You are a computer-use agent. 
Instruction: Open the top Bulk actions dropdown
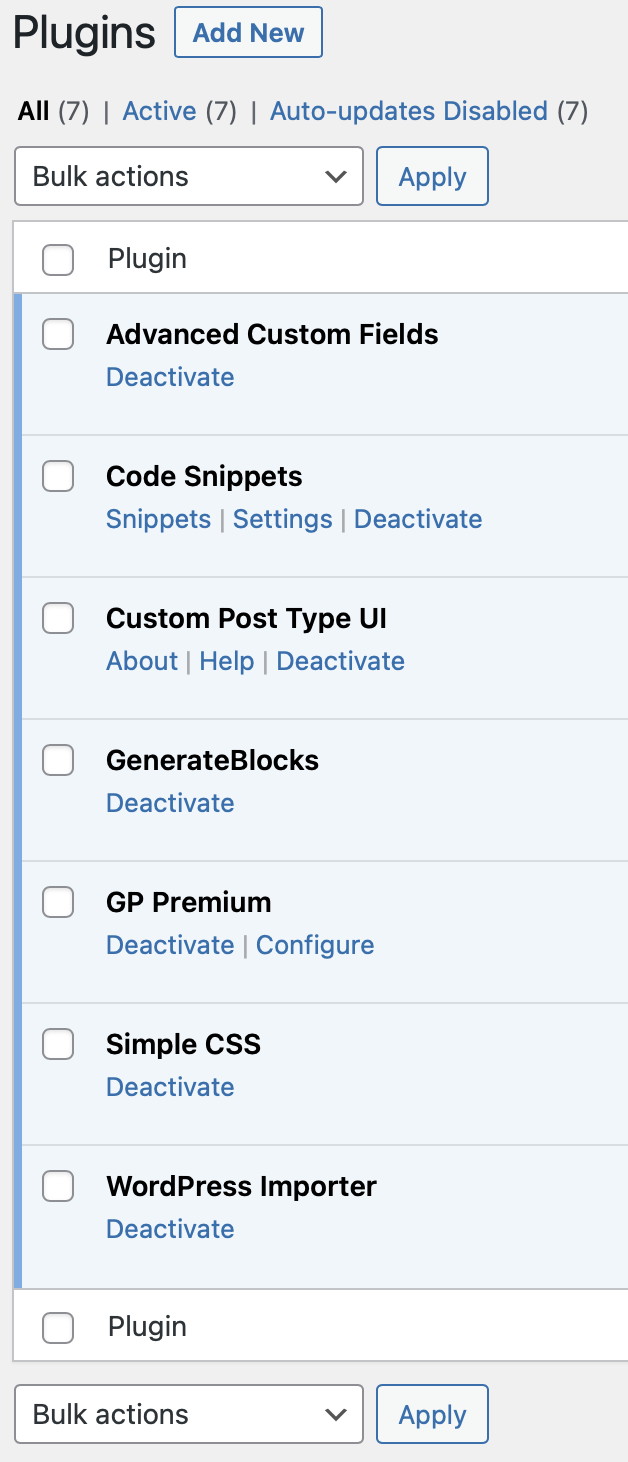click(189, 177)
